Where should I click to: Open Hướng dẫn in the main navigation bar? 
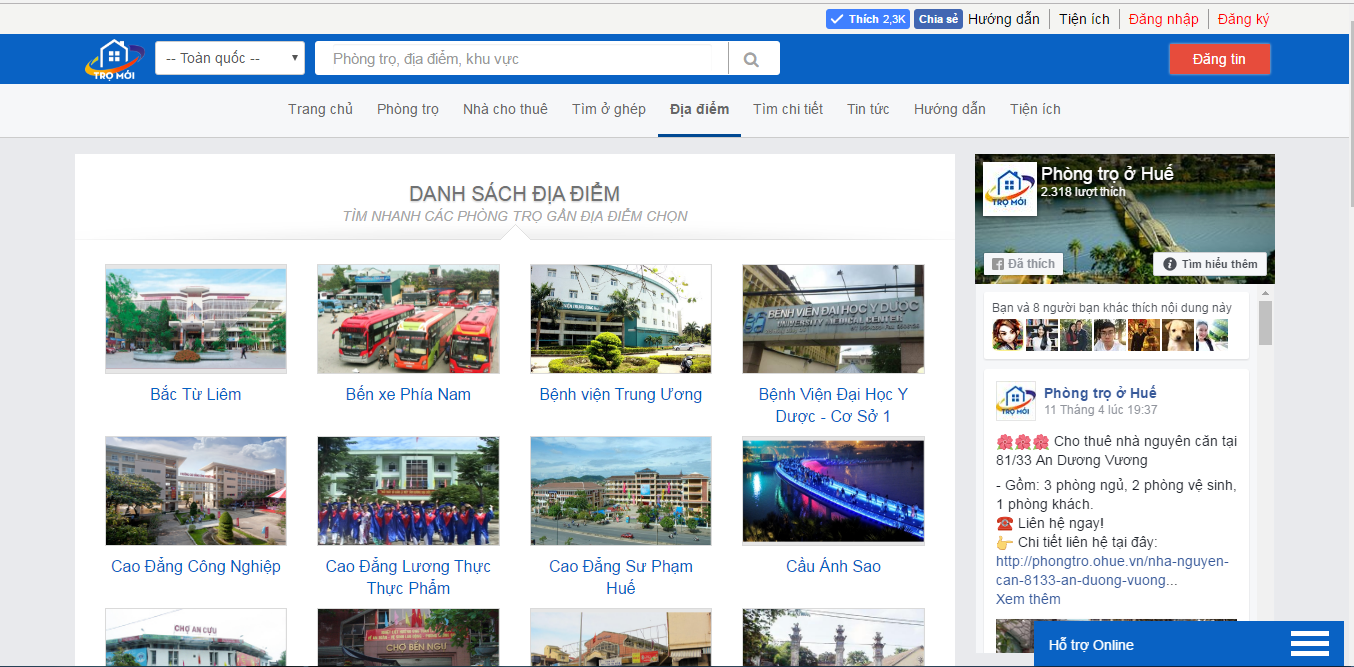pyautogui.click(x=950, y=109)
